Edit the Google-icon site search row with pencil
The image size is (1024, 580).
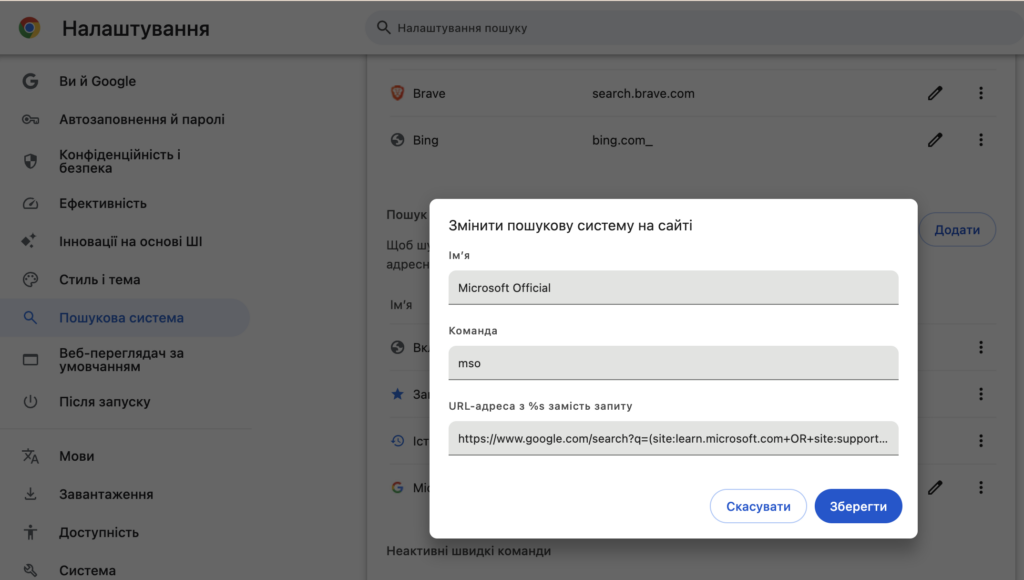935,488
